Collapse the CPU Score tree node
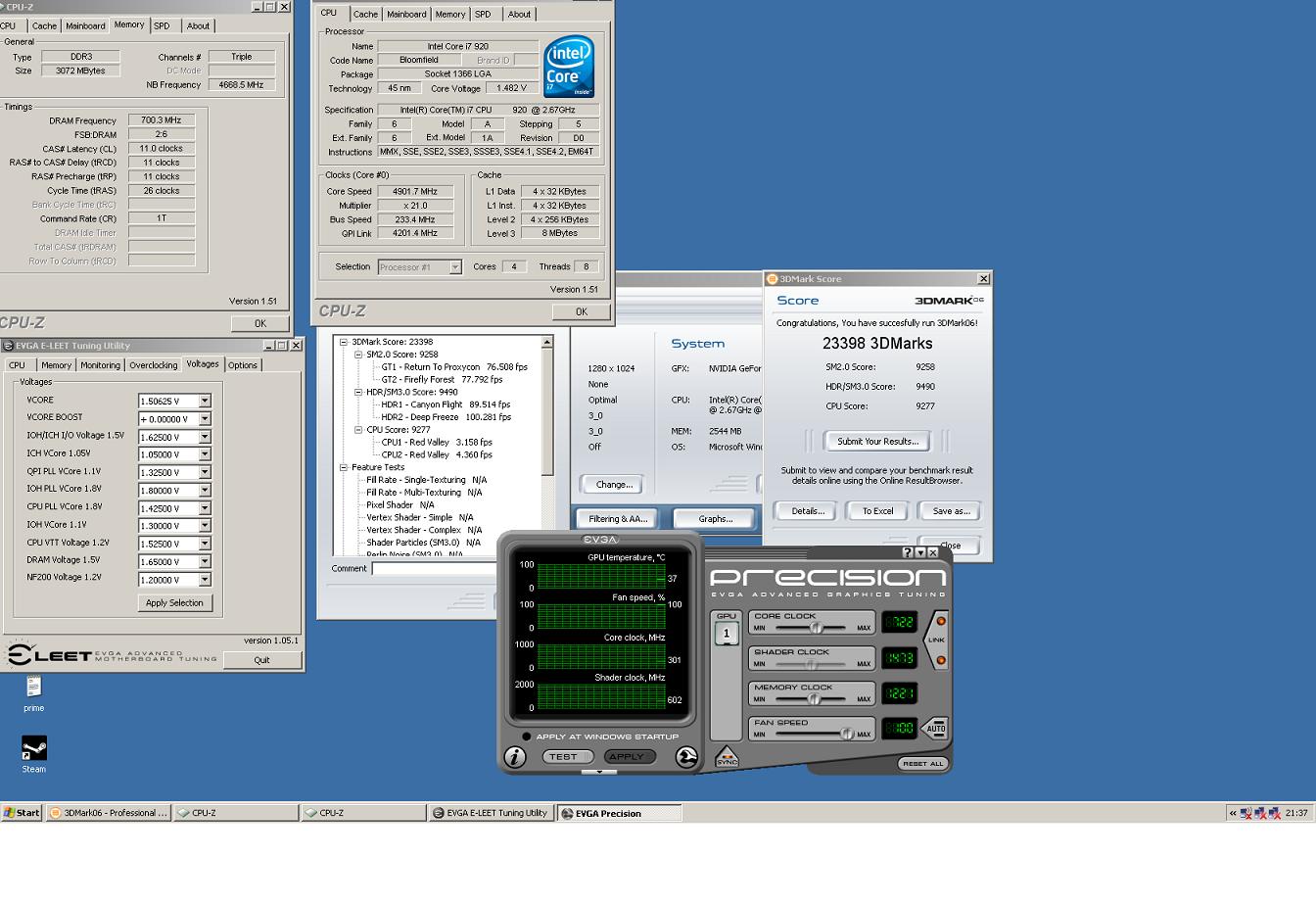Viewport: 1316px width, 903px height. [x=358, y=429]
